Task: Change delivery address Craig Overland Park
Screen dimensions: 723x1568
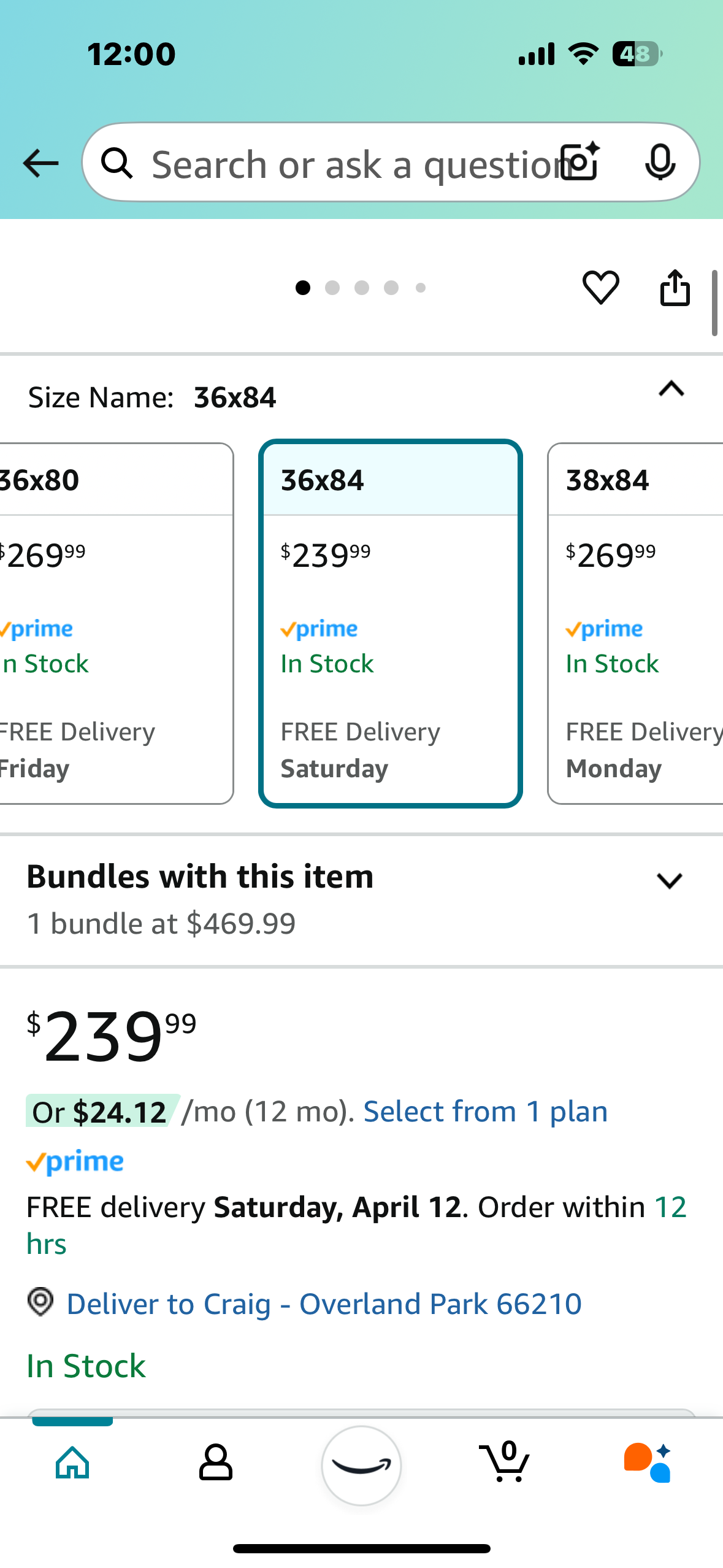Action: tap(324, 1304)
